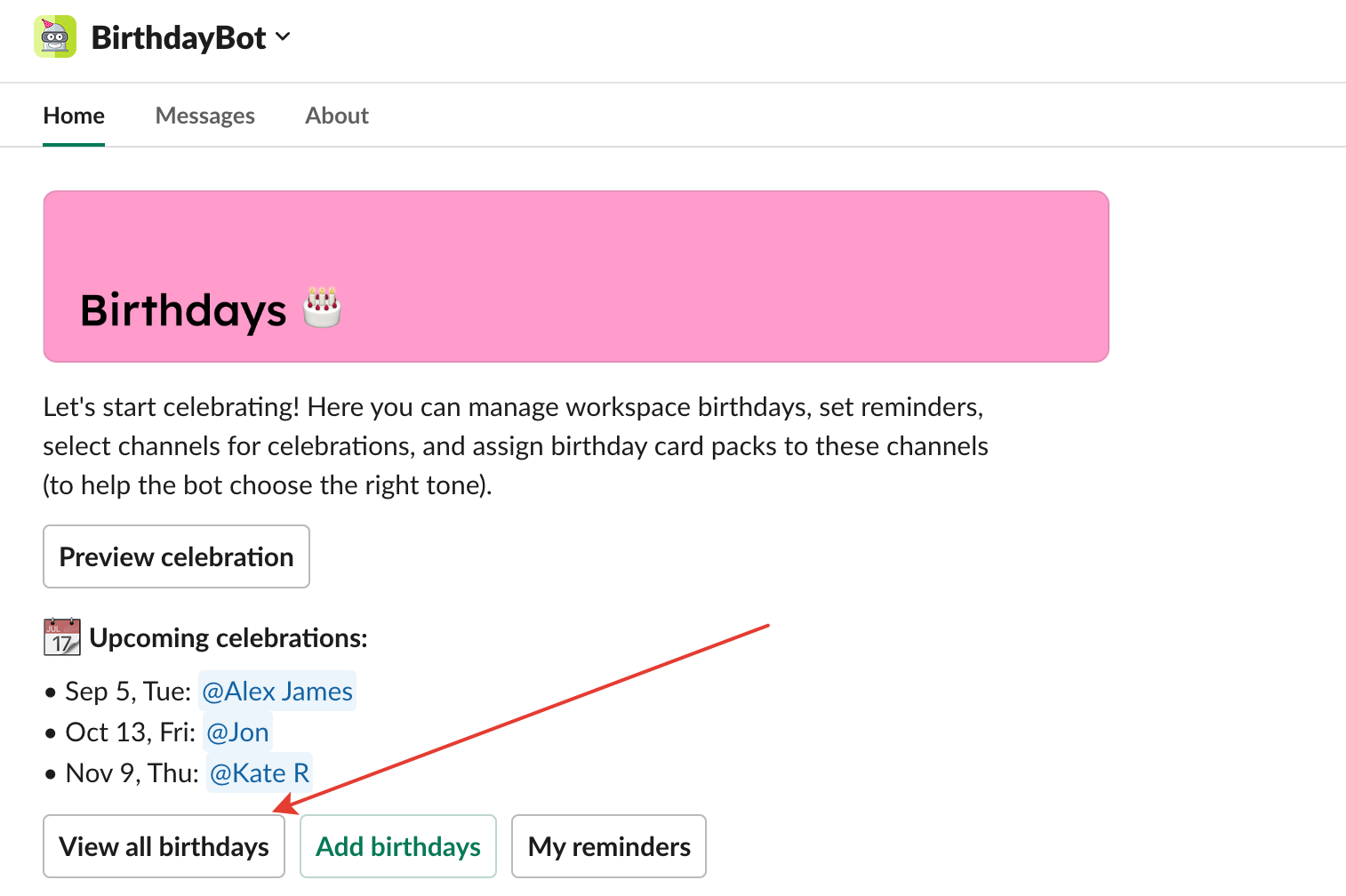Image resolution: width=1346 pixels, height=896 pixels.
Task: Click the birthday cake emoji
Action: coord(322,308)
